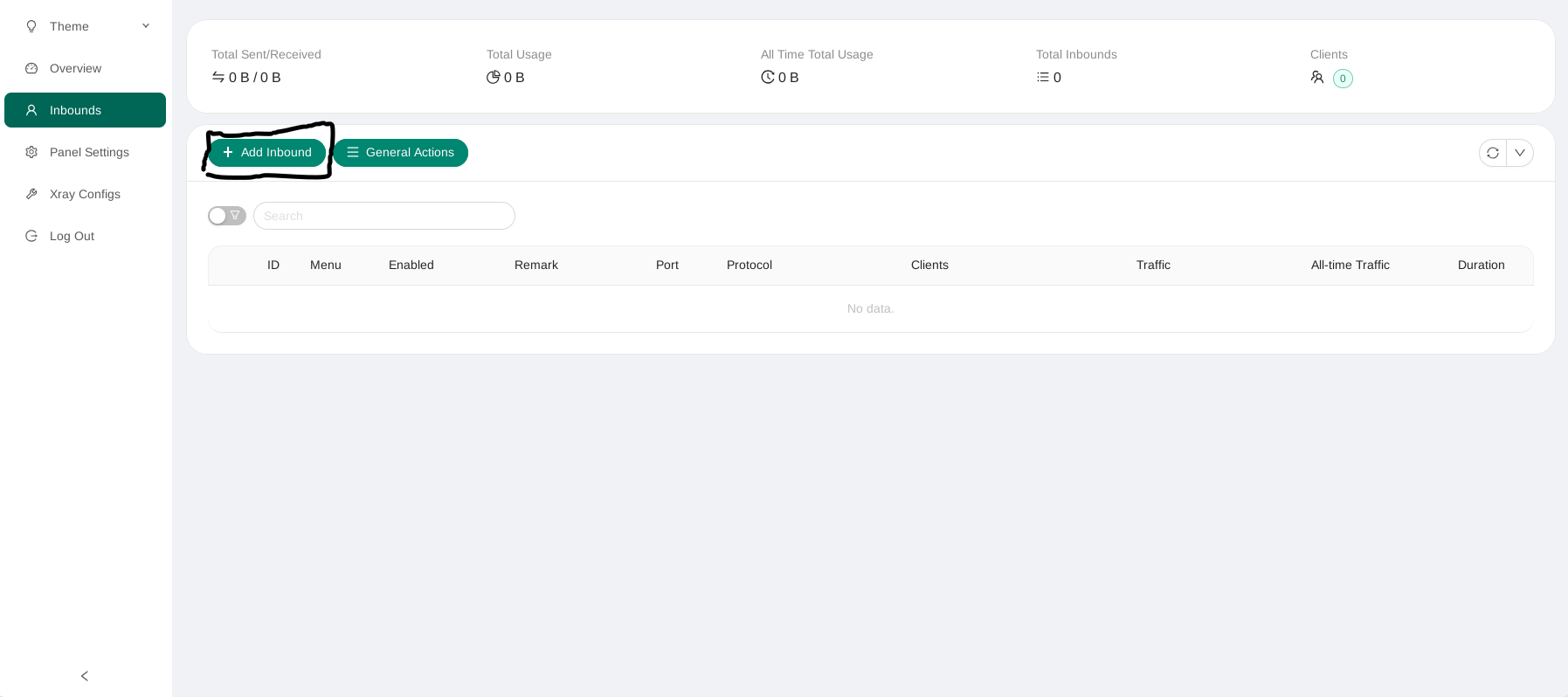Open the General Actions menu
This screenshot has height=697, width=1568.
coord(401,153)
